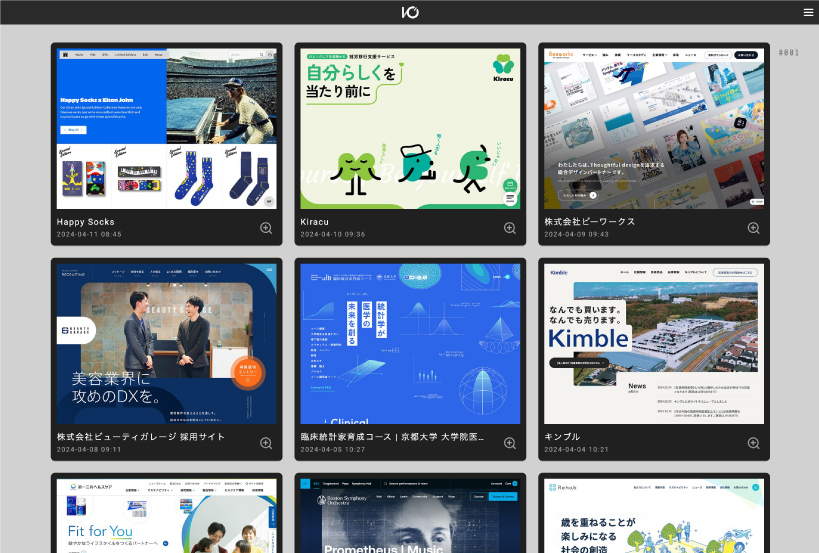
Task: Click the Kiracu title text
Action: pyautogui.click(x=314, y=222)
